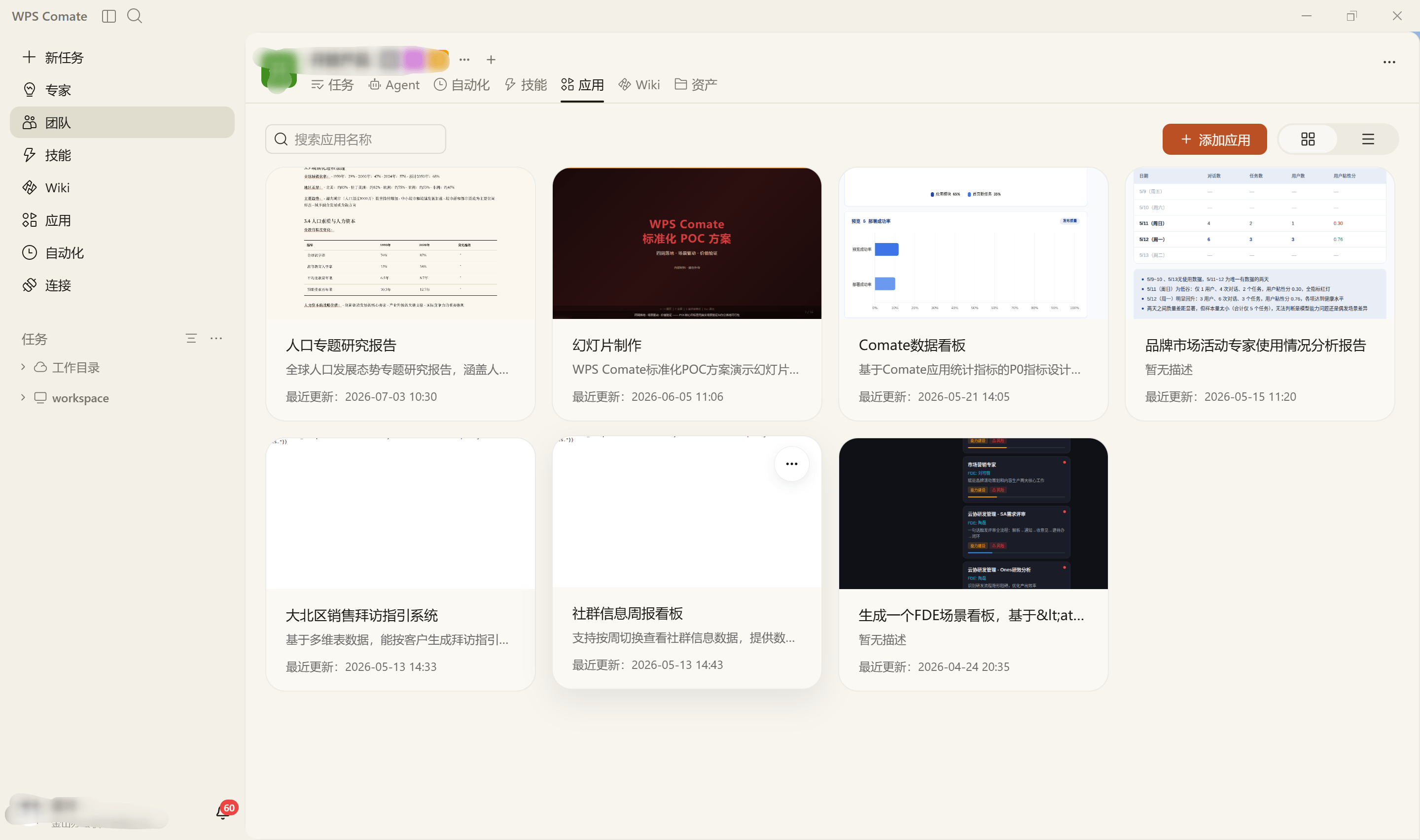Open 人口专题研究报告 thumbnail
This screenshot has width=1420, height=840.
pos(400,243)
